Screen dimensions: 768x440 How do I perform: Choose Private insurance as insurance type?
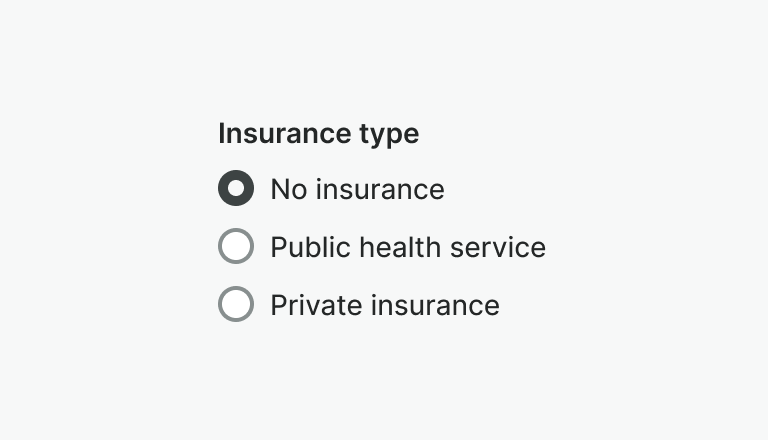click(236, 305)
